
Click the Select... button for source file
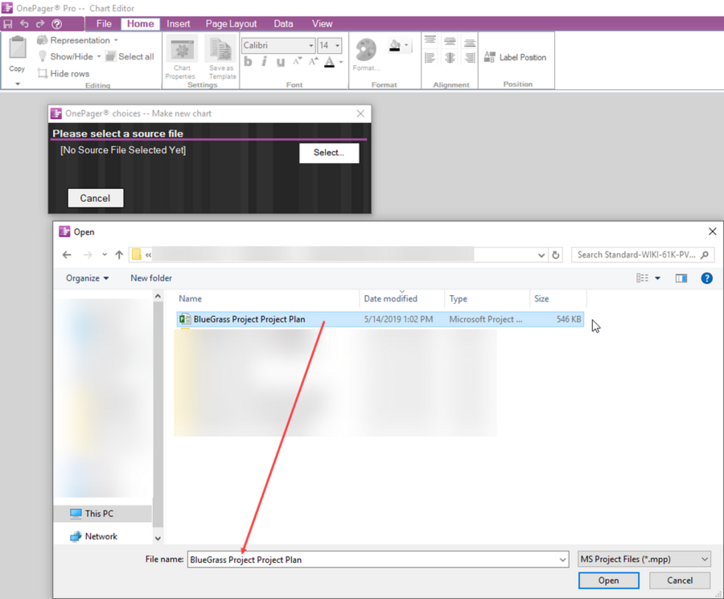329,153
